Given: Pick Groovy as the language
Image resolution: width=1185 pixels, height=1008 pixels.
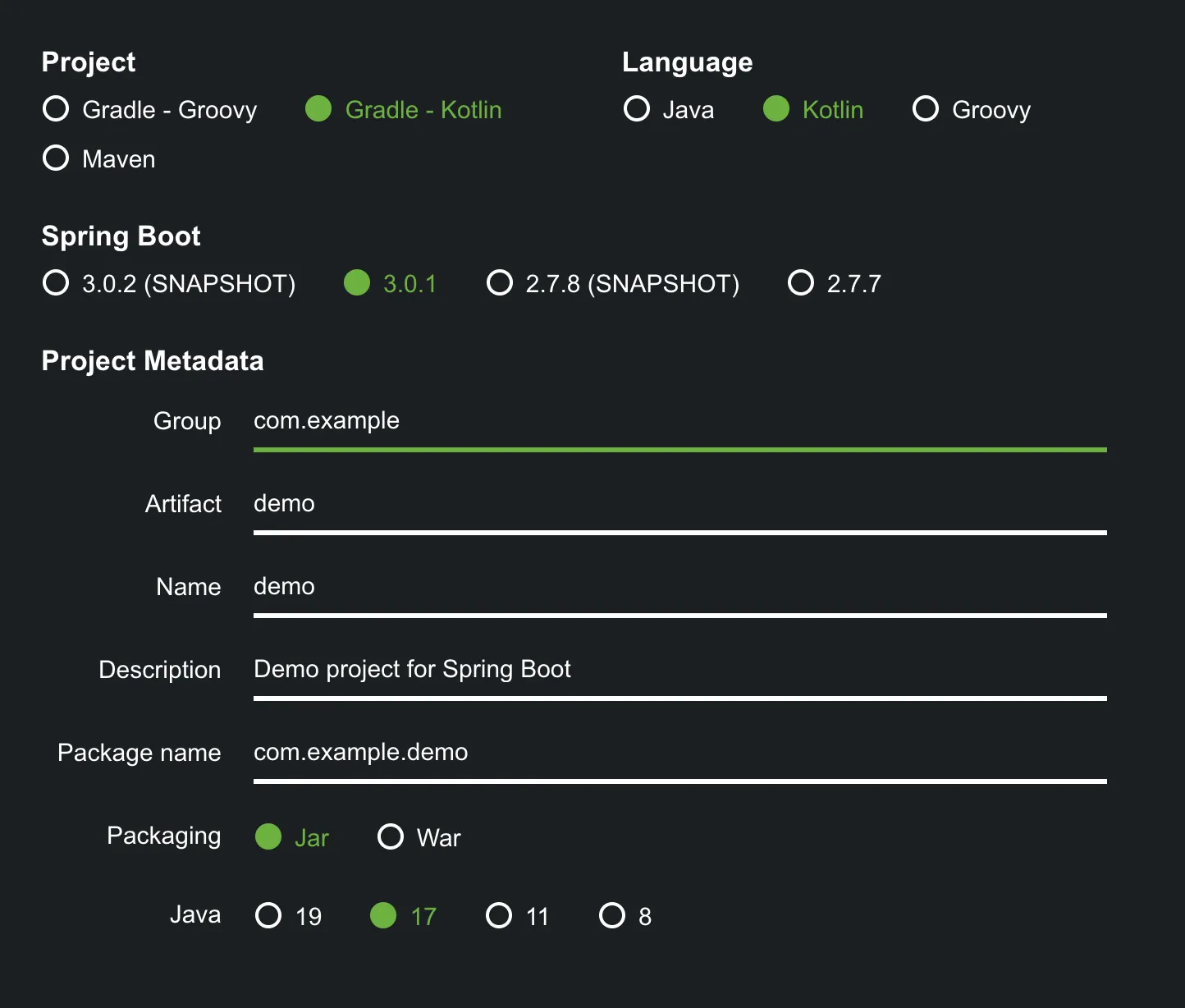Looking at the screenshot, I should (926, 109).
